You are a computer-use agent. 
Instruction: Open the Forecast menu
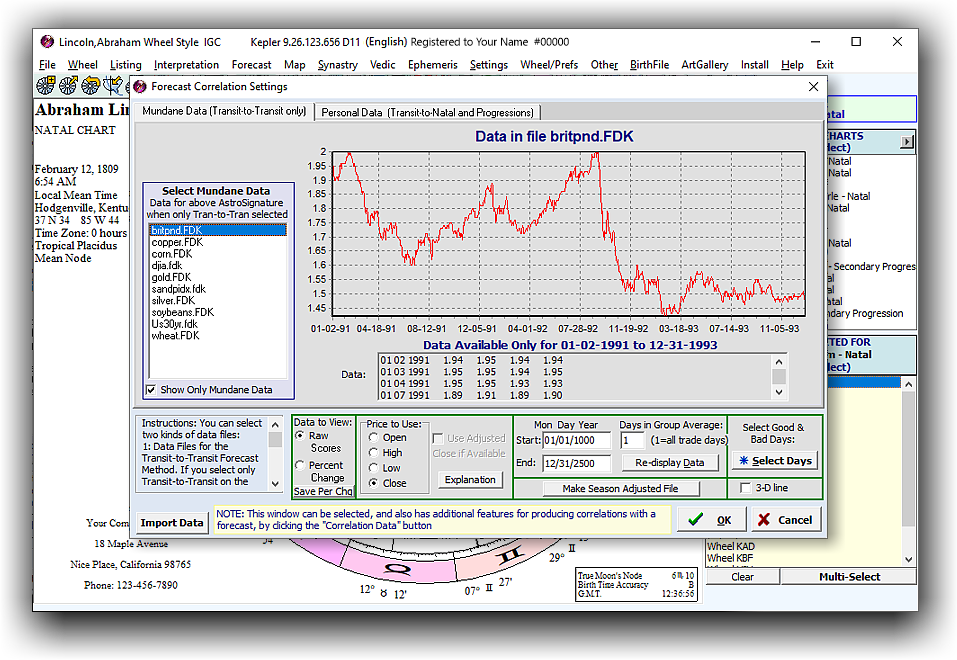[251, 65]
